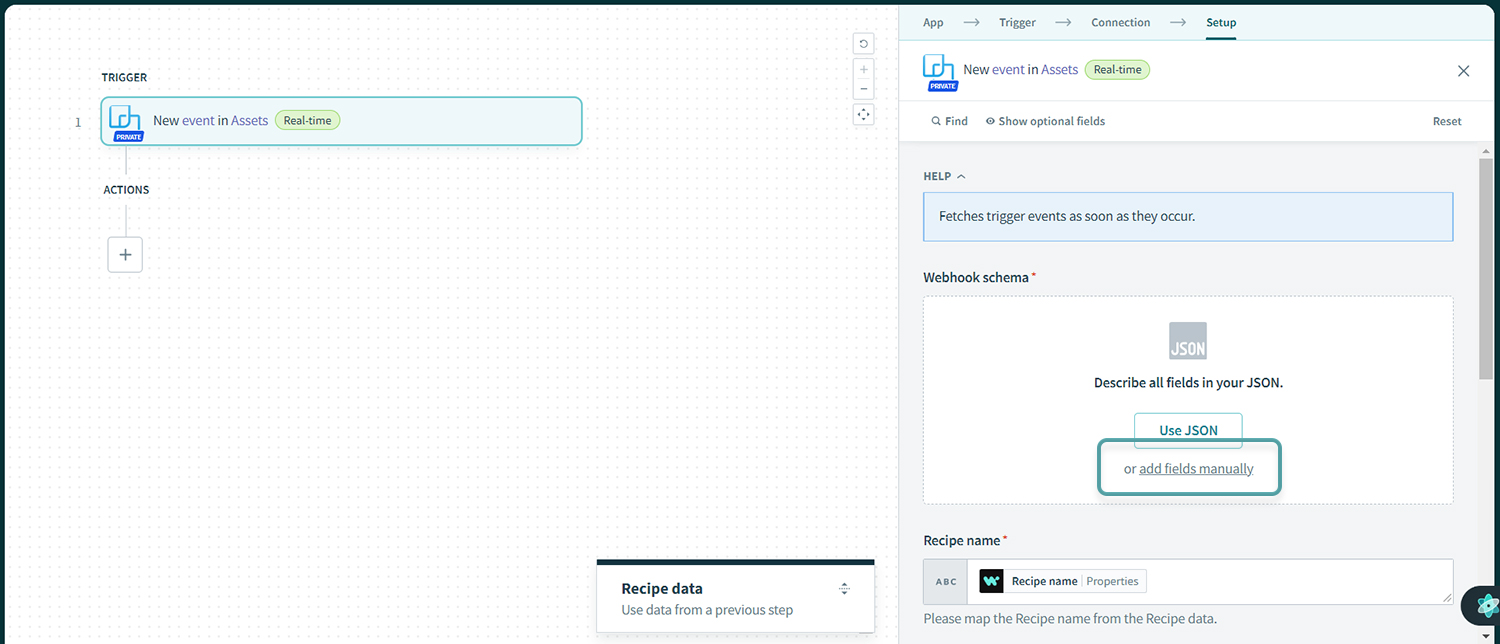This screenshot has width=1500, height=644.
Task: Click the Real-time badge in the trigger step
Action: pyautogui.click(x=307, y=120)
